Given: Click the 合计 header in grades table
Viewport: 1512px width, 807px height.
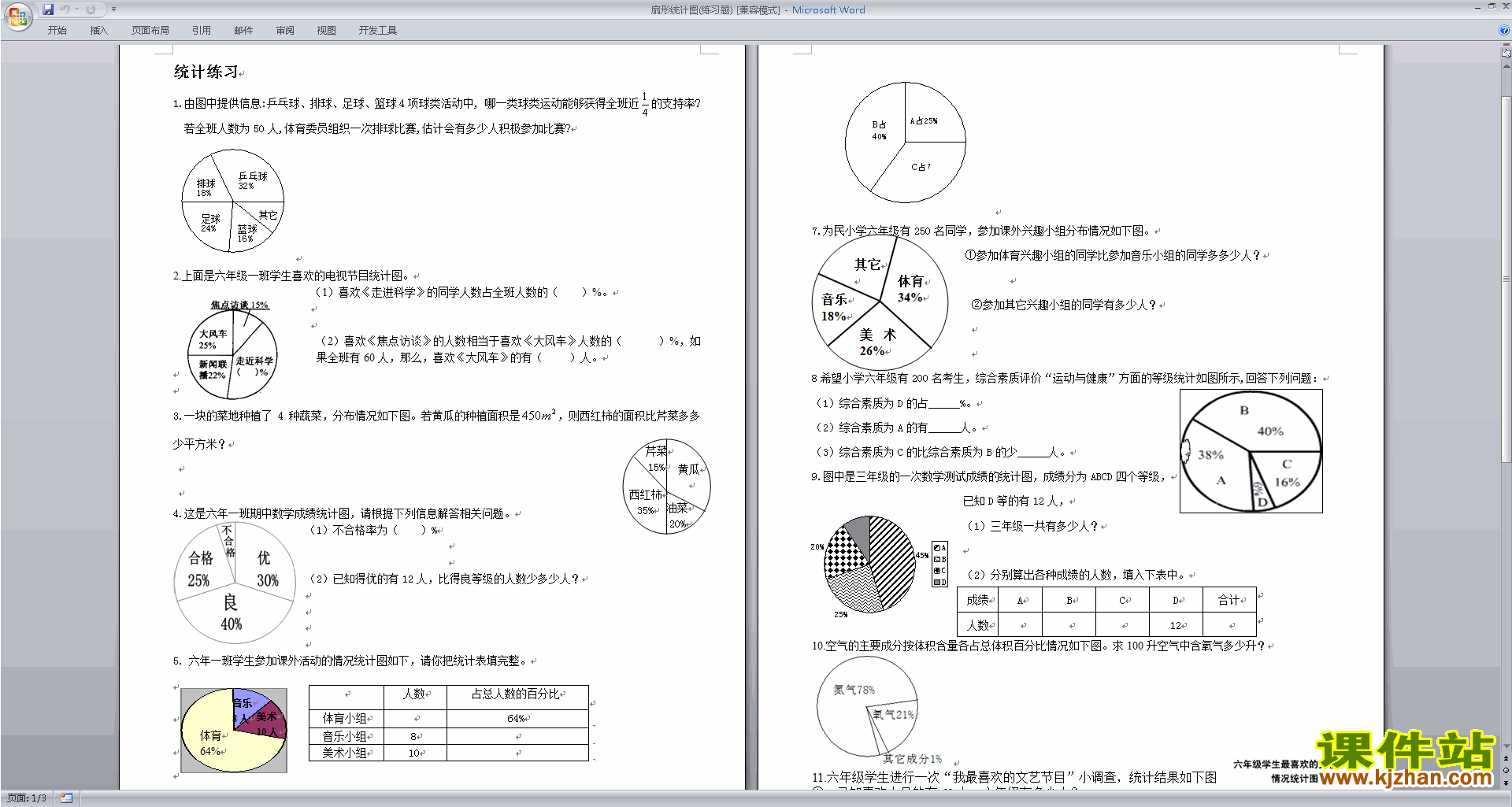Looking at the screenshot, I should tap(1229, 600).
